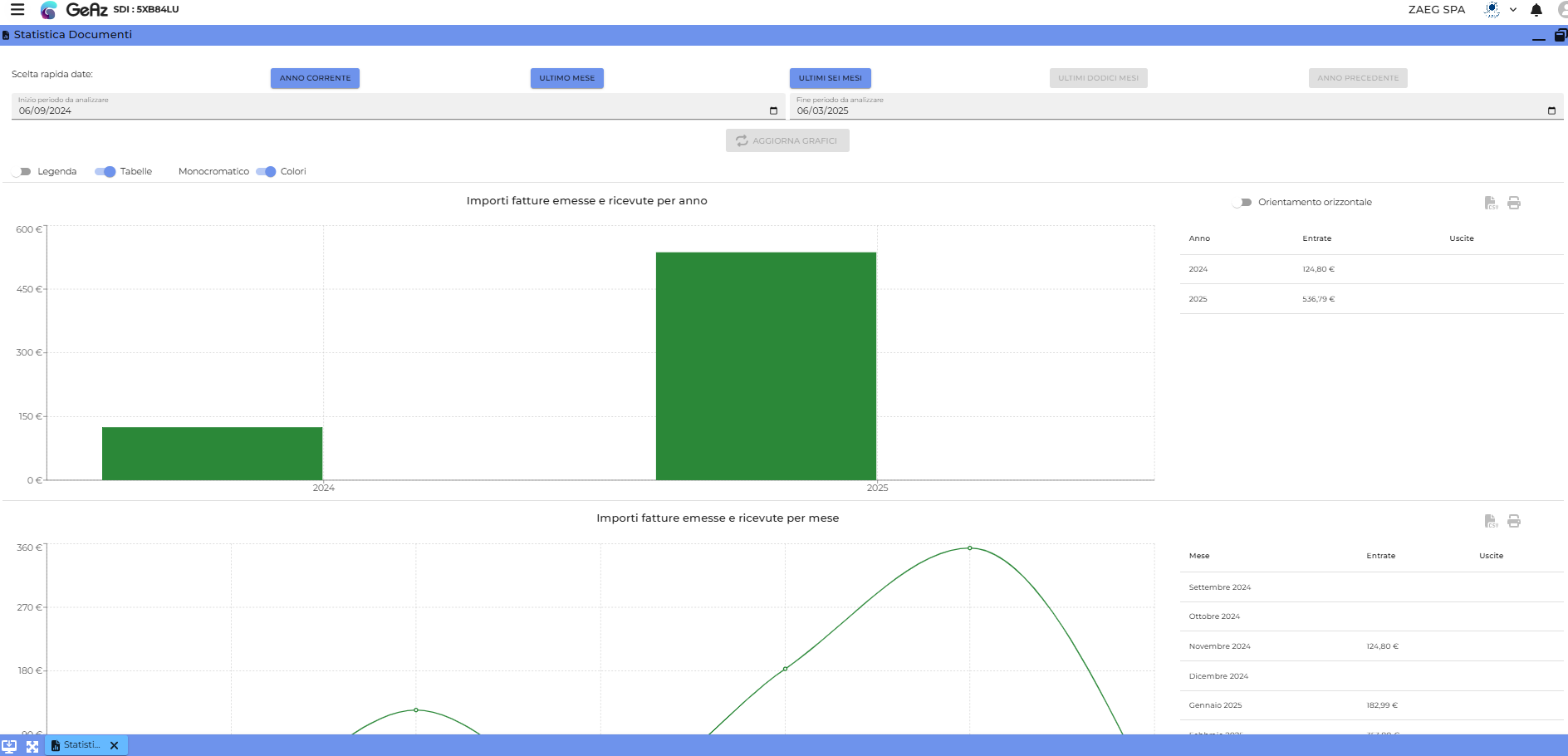Viewport: 1568px width, 756px height.
Task: Click the notifications bell icon
Action: click(1536, 10)
